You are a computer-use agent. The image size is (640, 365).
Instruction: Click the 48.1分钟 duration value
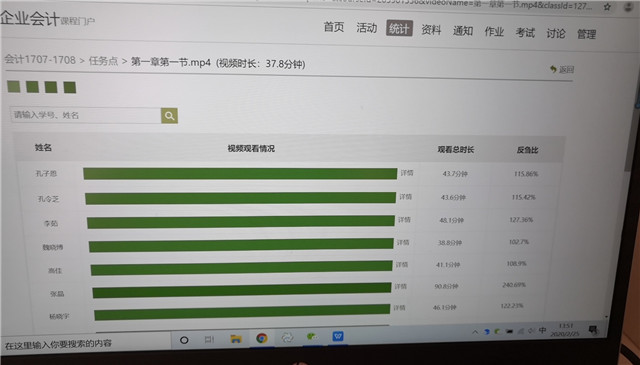tap(451, 220)
